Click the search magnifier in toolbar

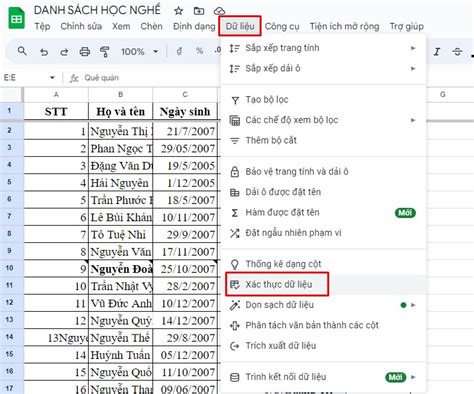[22, 51]
